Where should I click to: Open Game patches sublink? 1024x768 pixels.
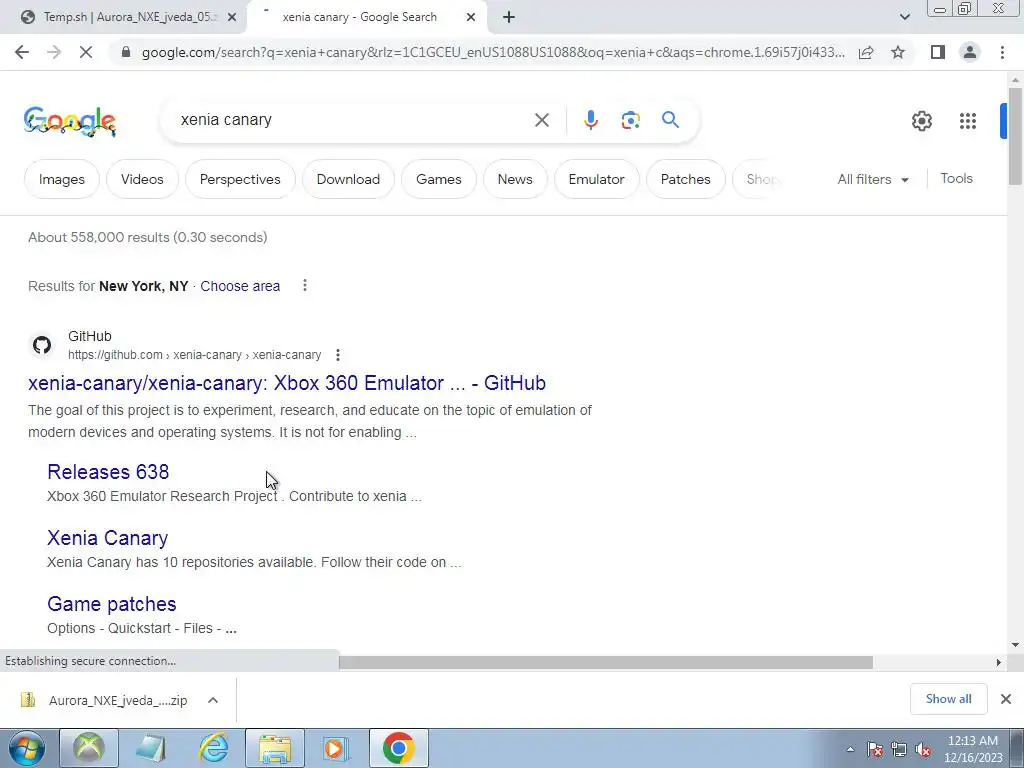[x=112, y=603]
